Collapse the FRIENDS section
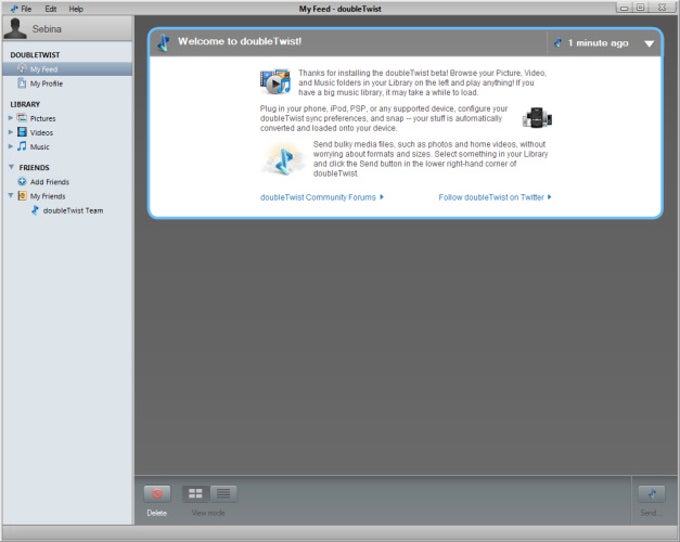 pyautogui.click(x=11, y=167)
